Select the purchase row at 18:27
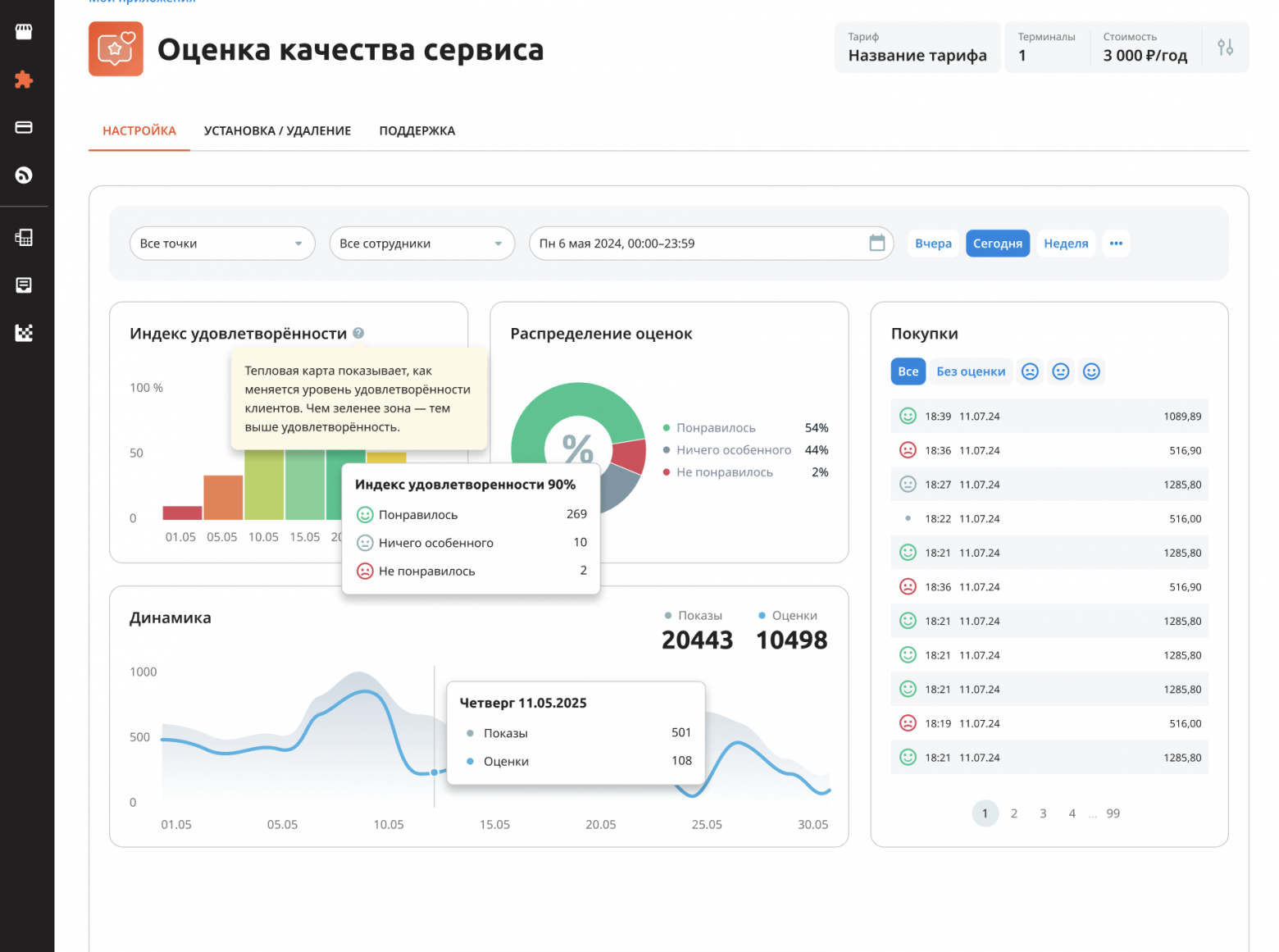 click(x=1049, y=485)
